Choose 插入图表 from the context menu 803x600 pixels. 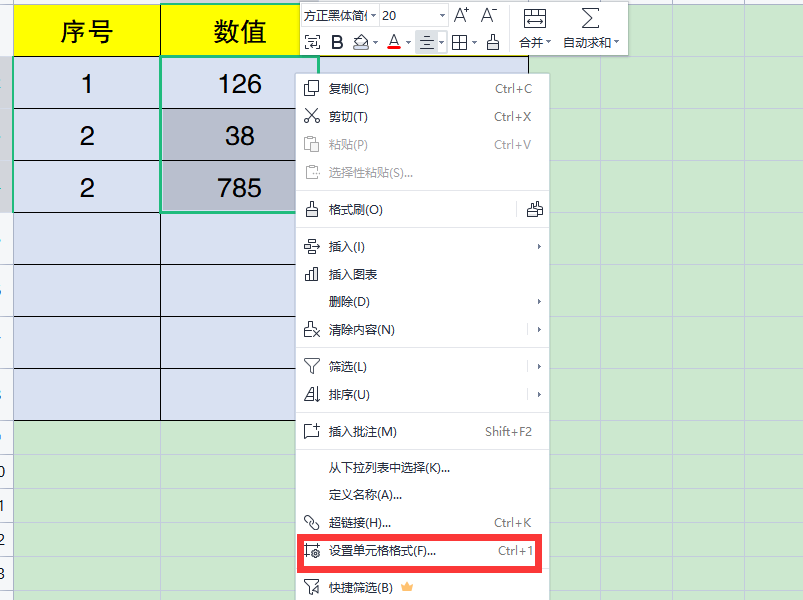pyautogui.click(x=422, y=274)
